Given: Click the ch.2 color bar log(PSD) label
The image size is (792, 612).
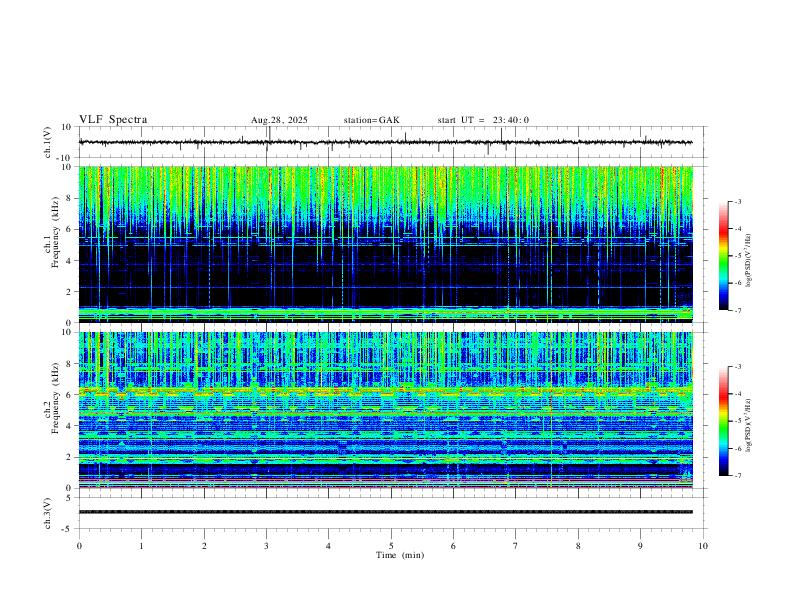Looking at the screenshot, I should pyautogui.click(x=749, y=425).
